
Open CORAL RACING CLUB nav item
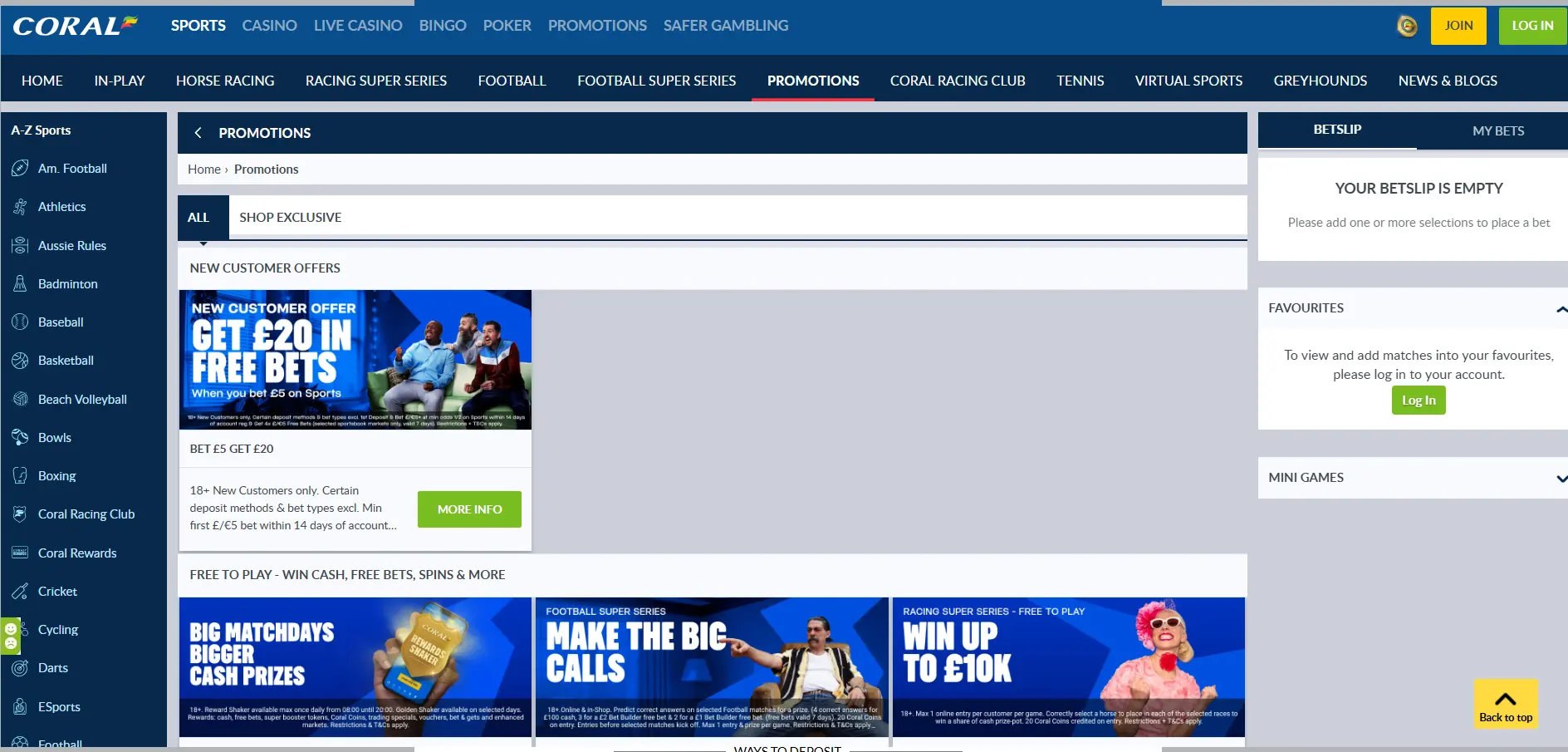tap(958, 81)
